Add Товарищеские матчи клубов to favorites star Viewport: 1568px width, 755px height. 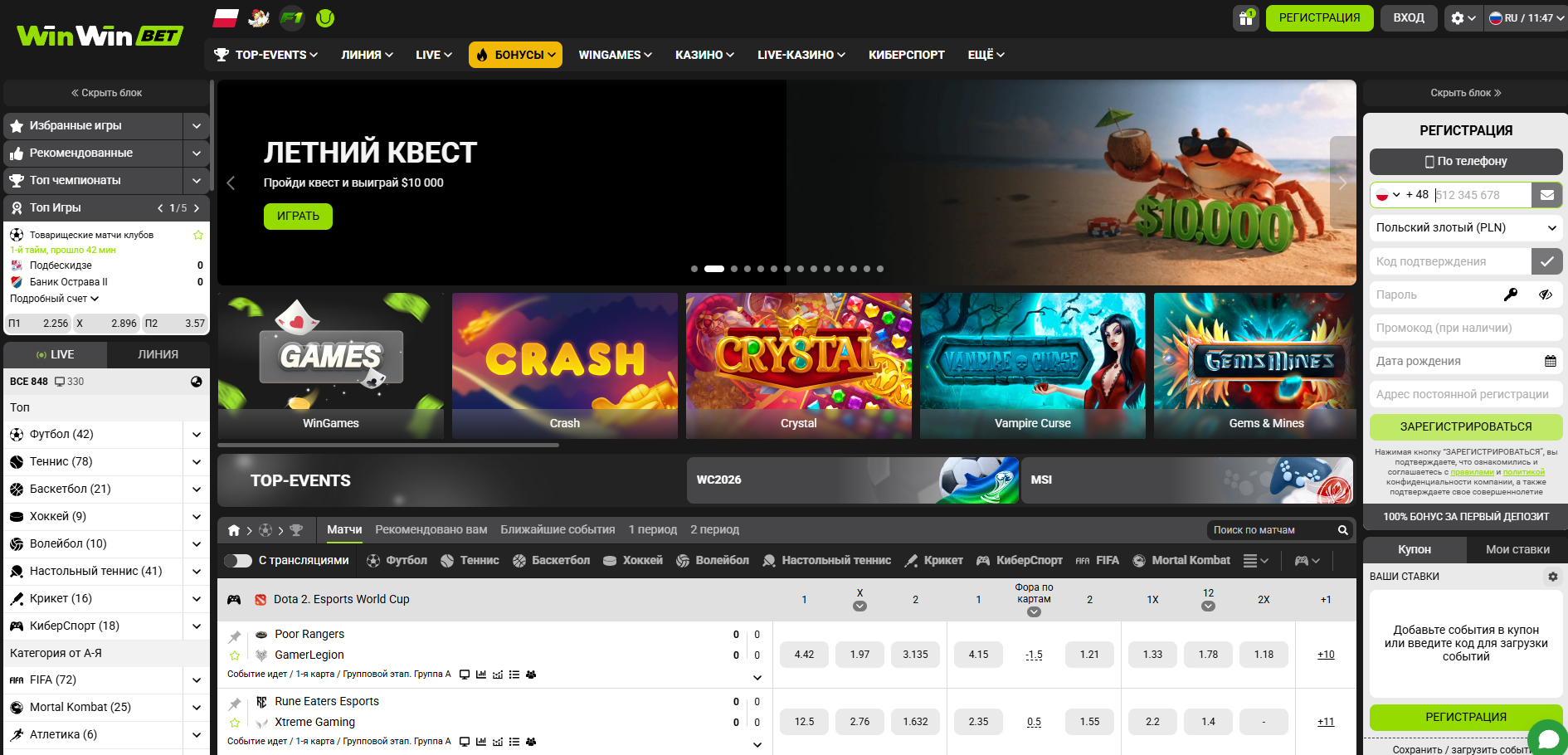coord(198,235)
